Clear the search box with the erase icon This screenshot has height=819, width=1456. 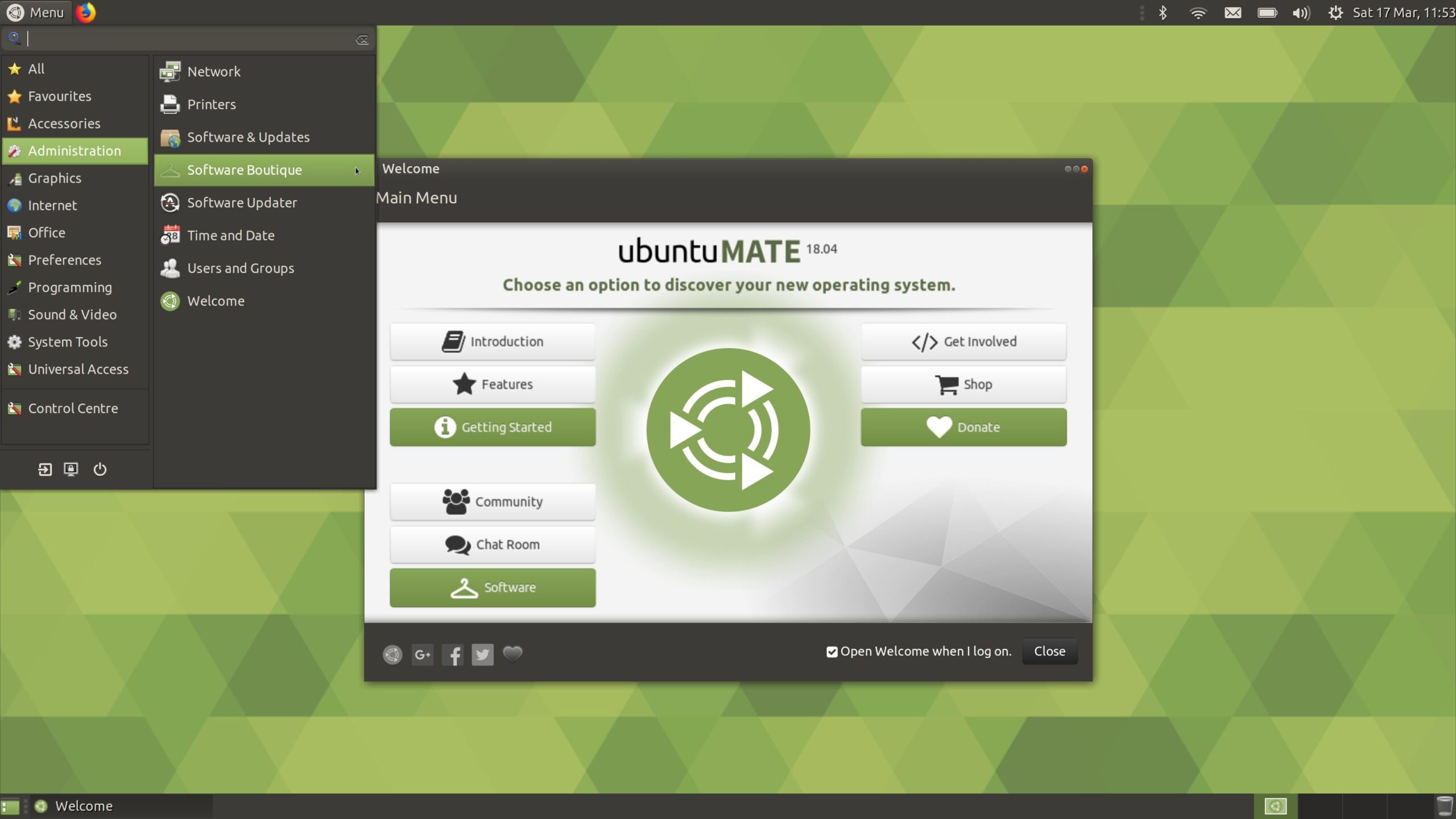coord(362,38)
